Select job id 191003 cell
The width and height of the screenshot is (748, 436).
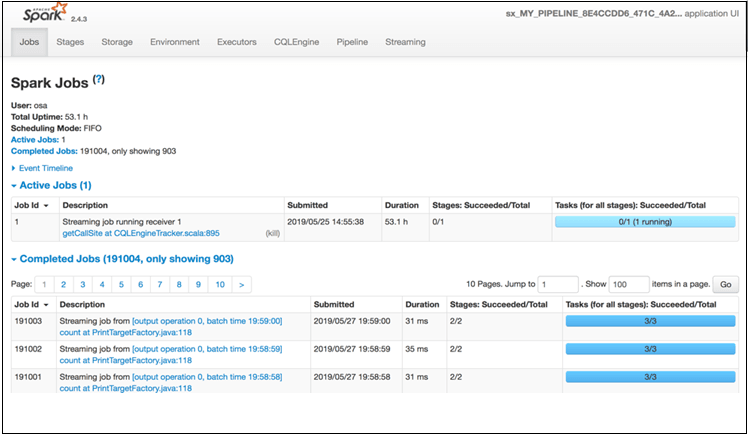pyautogui.click(x=28, y=321)
